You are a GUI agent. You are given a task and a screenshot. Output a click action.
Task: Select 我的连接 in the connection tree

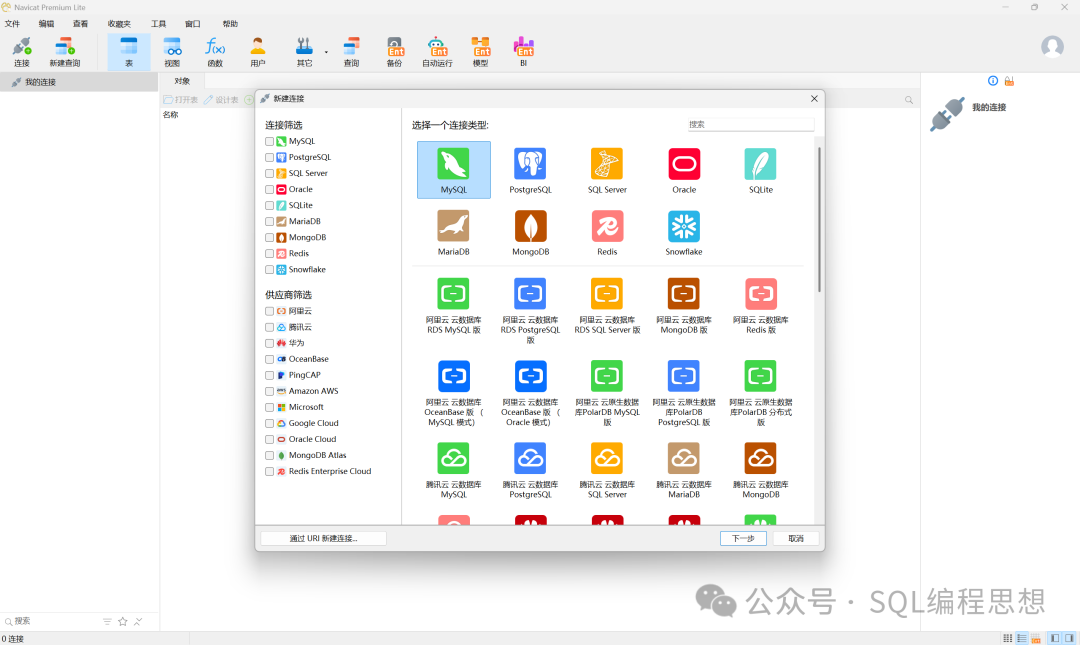tap(40, 82)
